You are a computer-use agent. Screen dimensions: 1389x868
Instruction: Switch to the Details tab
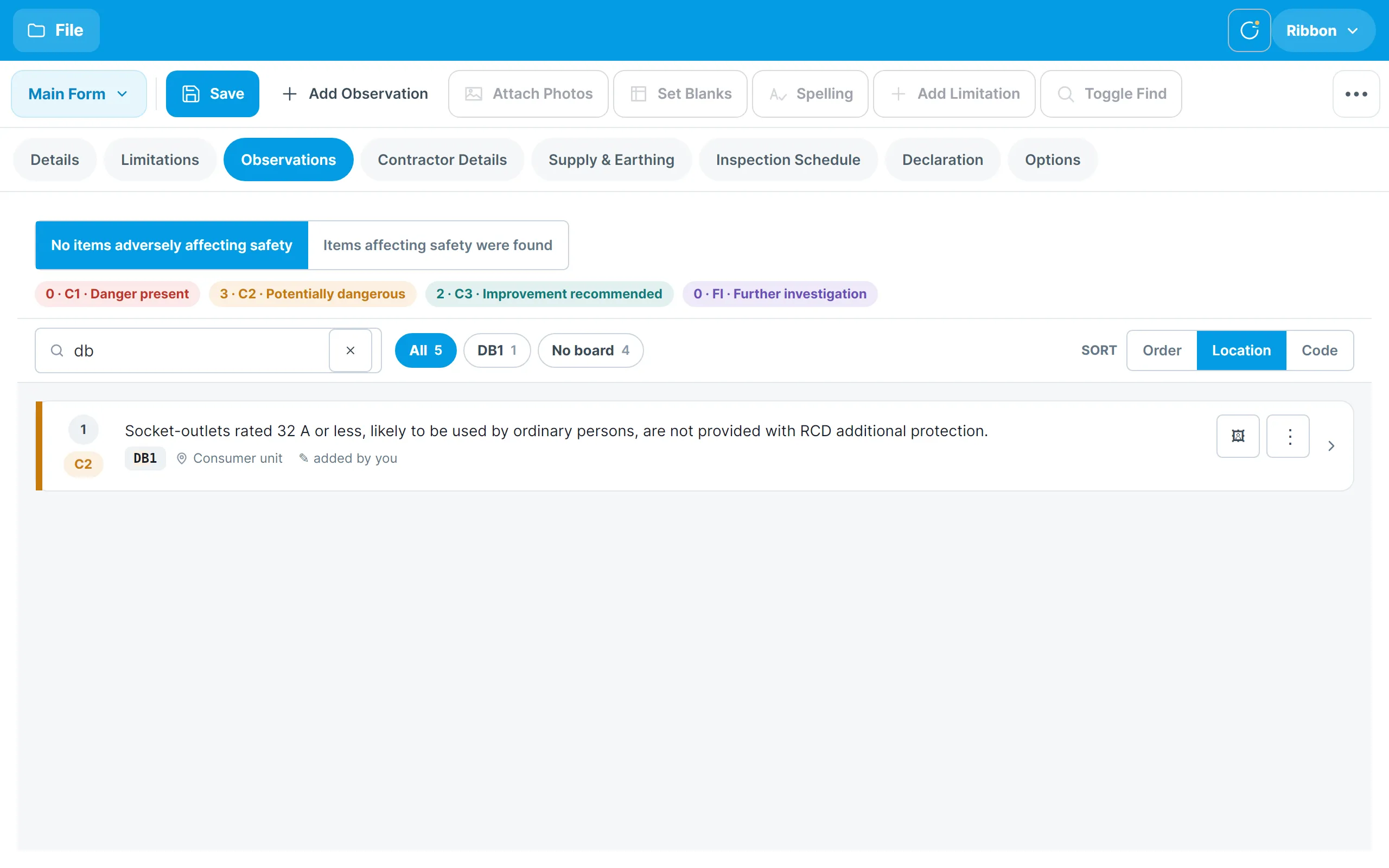[x=54, y=159]
